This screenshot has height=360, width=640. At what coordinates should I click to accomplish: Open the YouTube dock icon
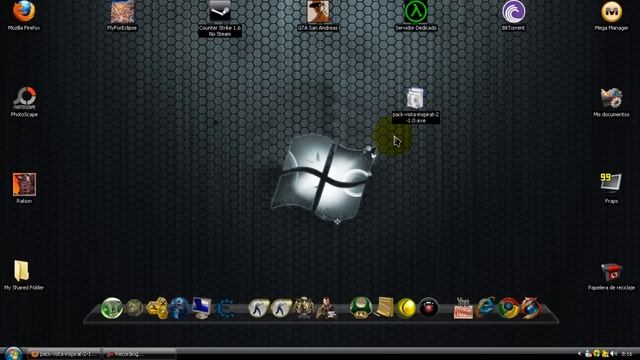click(463, 308)
